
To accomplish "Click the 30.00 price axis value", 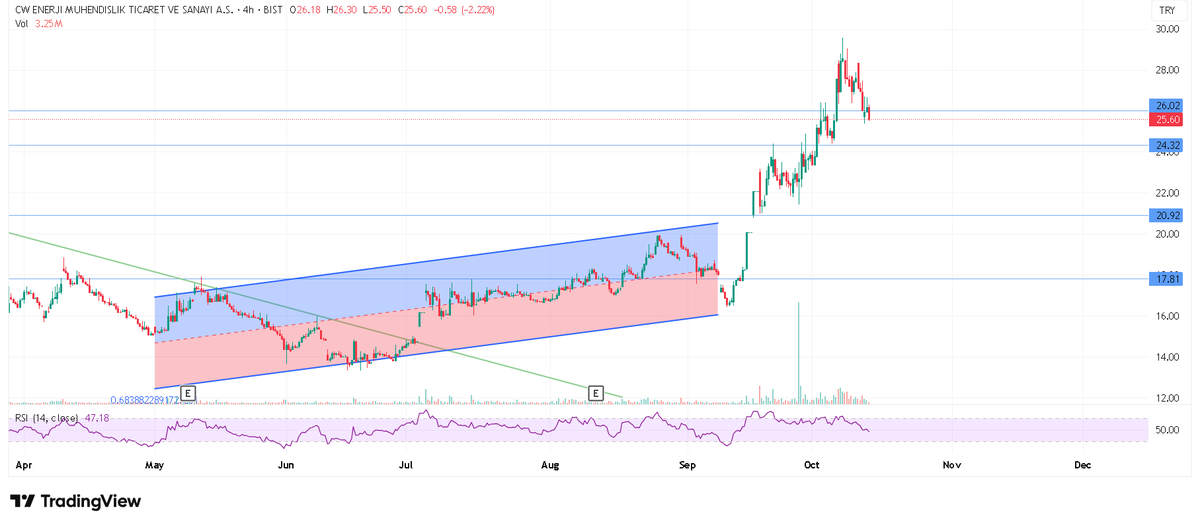I will pyautogui.click(x=1167, y=29).
